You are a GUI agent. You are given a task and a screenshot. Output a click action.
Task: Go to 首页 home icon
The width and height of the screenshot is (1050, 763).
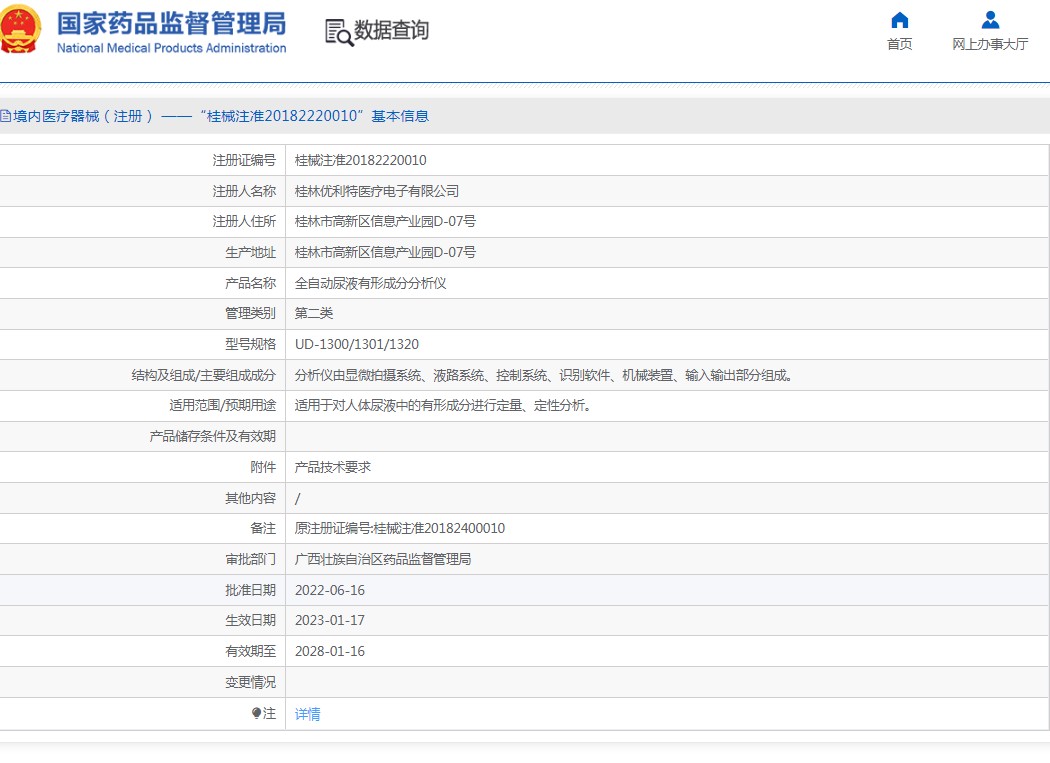(899, 20)
